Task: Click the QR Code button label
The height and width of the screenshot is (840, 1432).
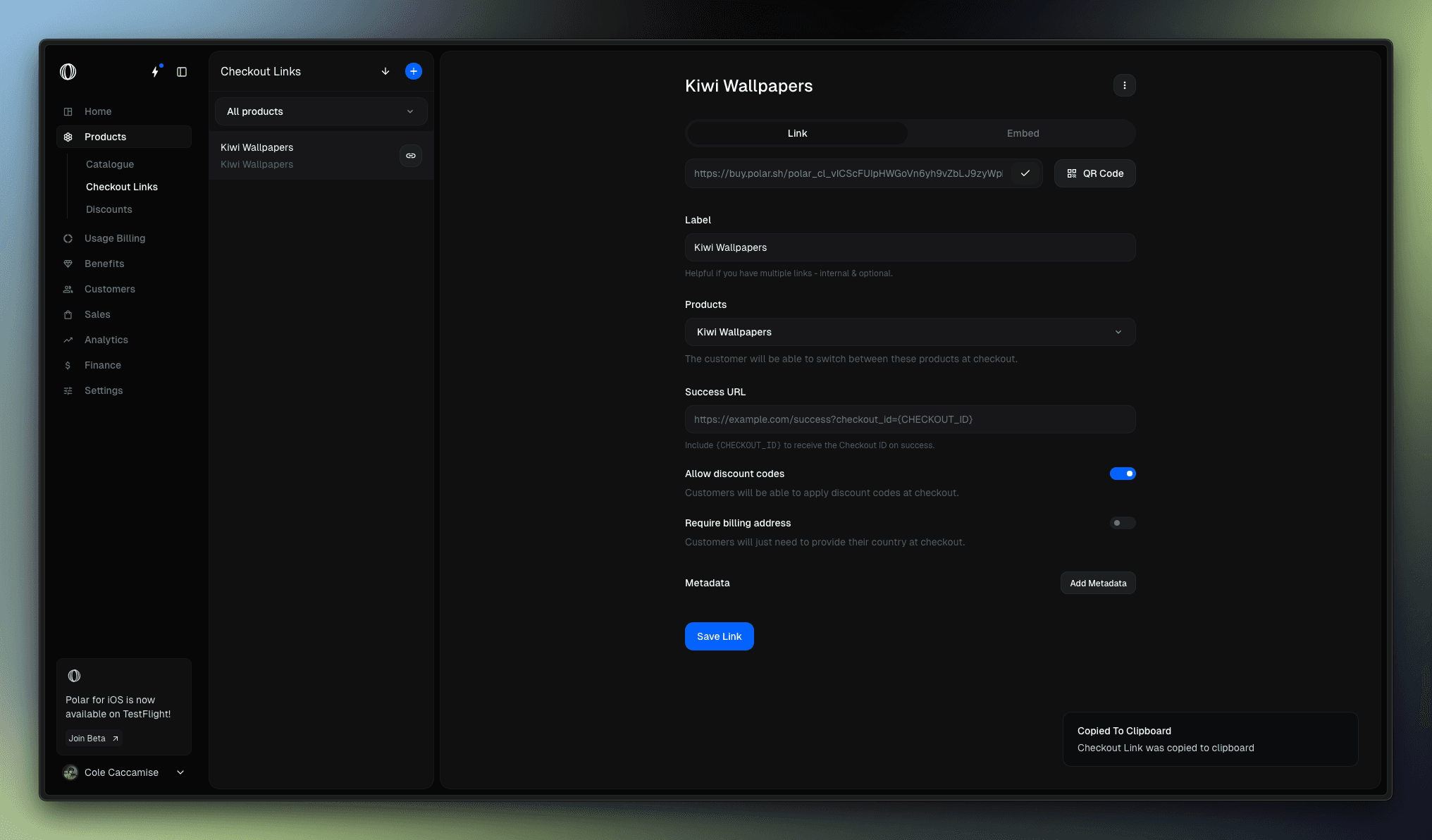Action: (1104, 173)
